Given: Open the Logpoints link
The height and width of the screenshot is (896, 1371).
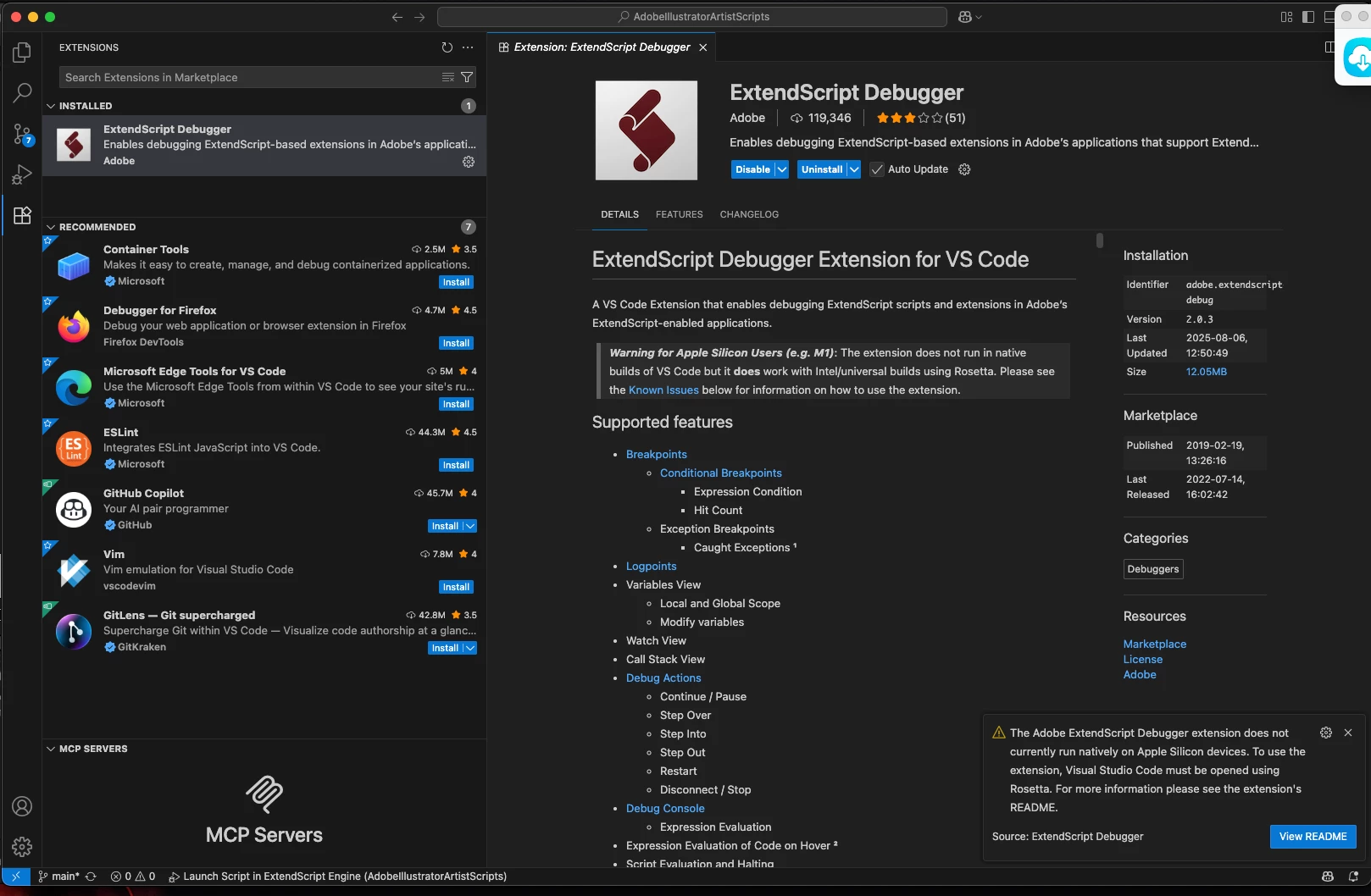Looking at the screenshot, I should [x=652, y=567].
